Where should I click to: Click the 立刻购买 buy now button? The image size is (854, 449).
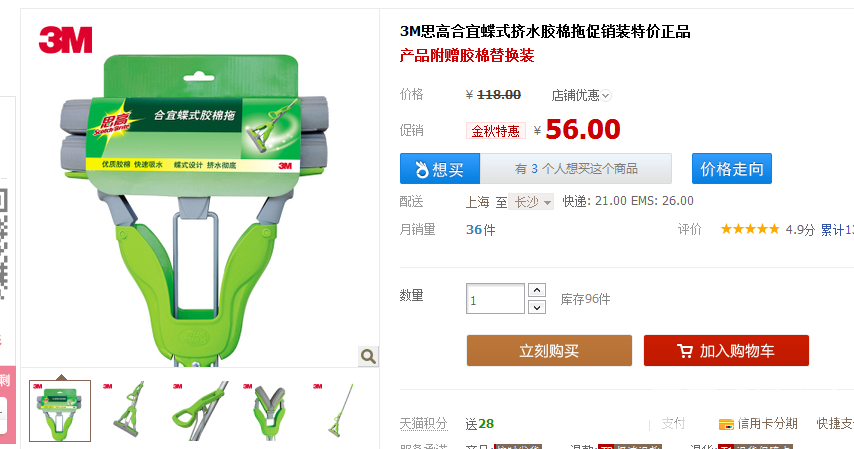[x=549, y=350]
